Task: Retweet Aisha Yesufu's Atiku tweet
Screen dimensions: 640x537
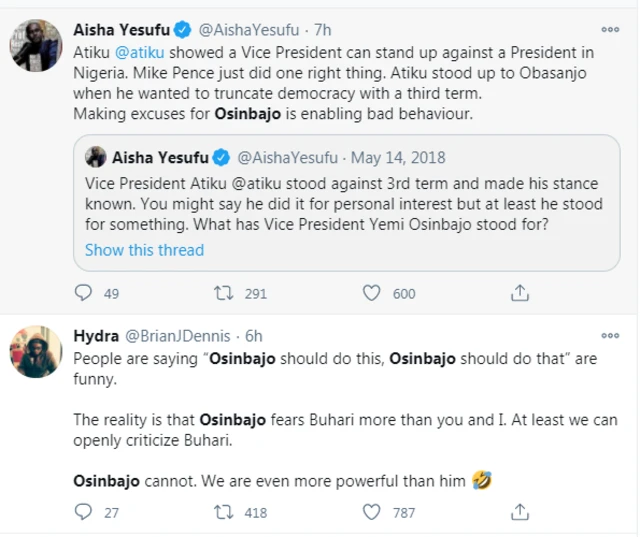Action: click(226, 293)
